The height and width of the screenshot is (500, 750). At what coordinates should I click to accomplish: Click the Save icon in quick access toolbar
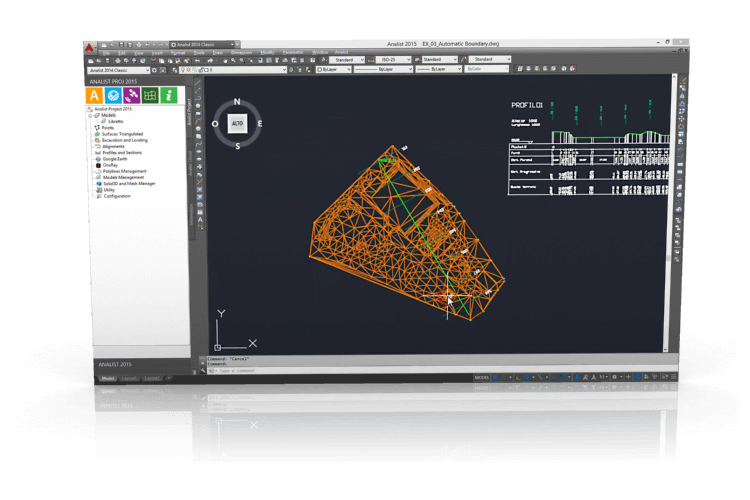(x=121, y=45)
